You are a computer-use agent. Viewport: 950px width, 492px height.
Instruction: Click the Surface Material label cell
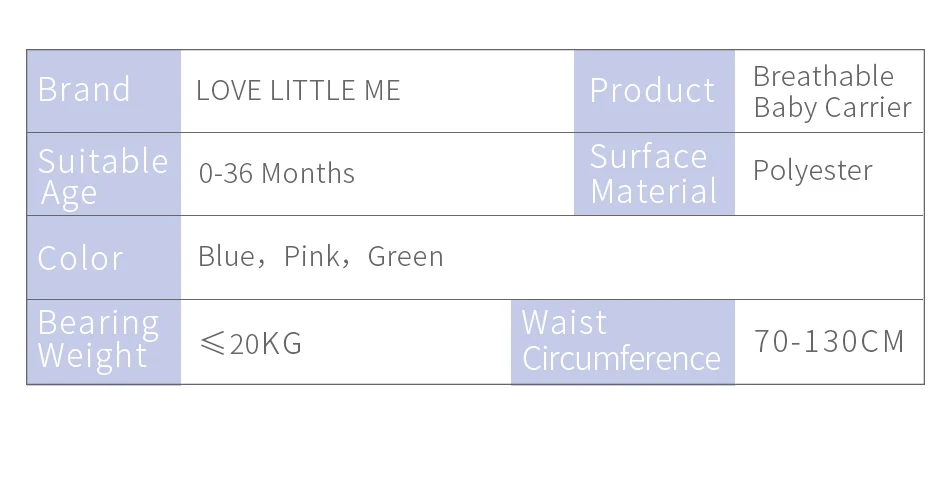(654, 174)
